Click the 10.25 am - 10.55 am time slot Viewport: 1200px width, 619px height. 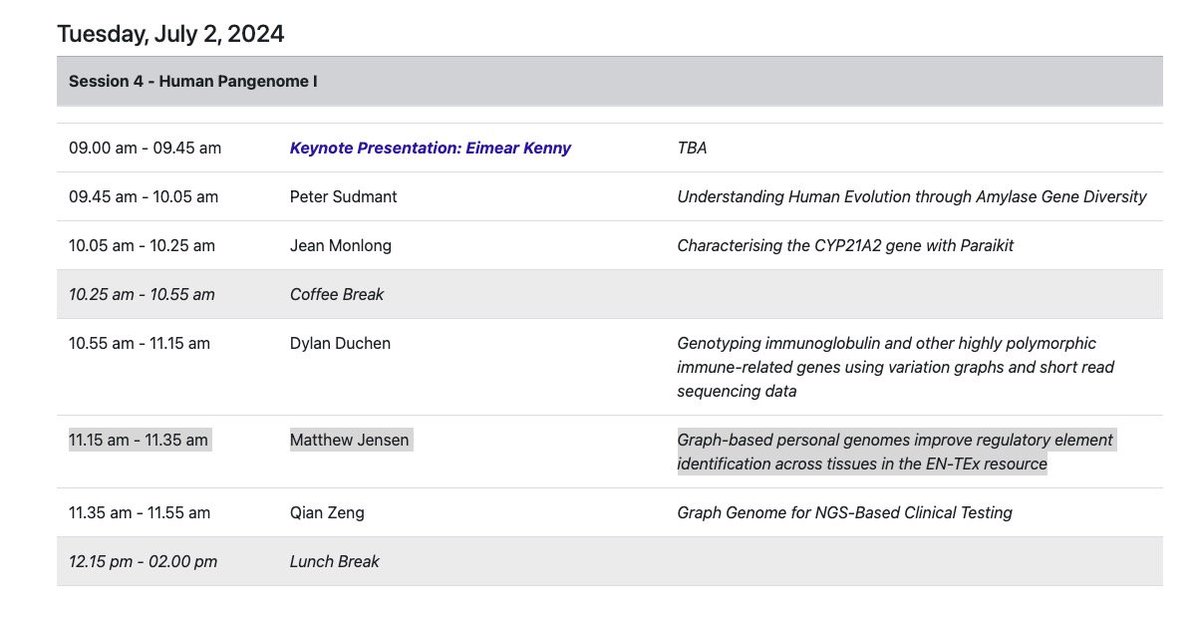142,294
